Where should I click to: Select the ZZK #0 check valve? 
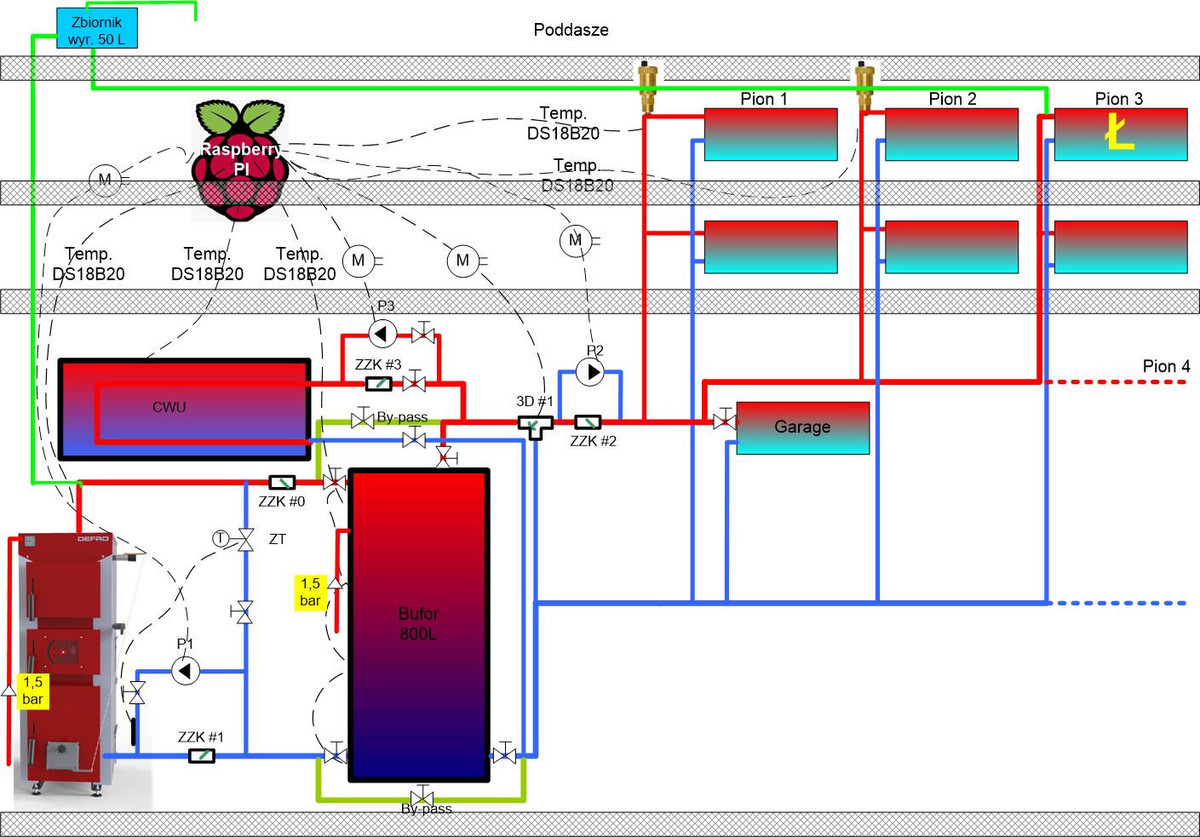(x=282, y=483)
